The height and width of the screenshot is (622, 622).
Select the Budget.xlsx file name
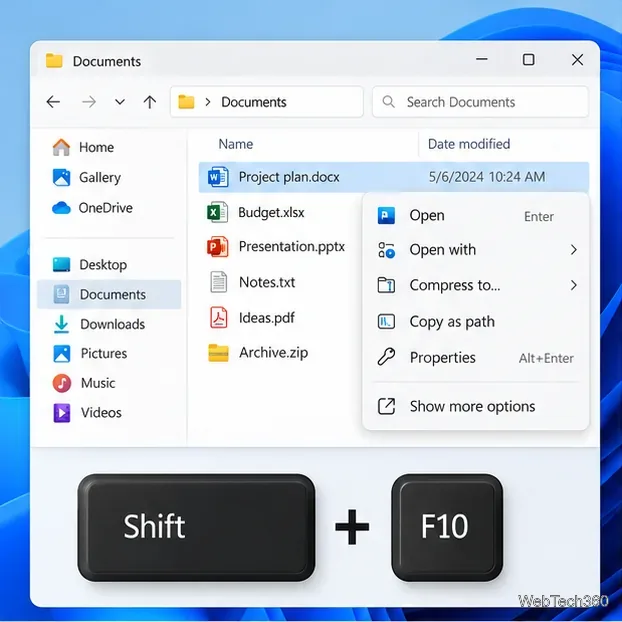(x=271, y=212)
